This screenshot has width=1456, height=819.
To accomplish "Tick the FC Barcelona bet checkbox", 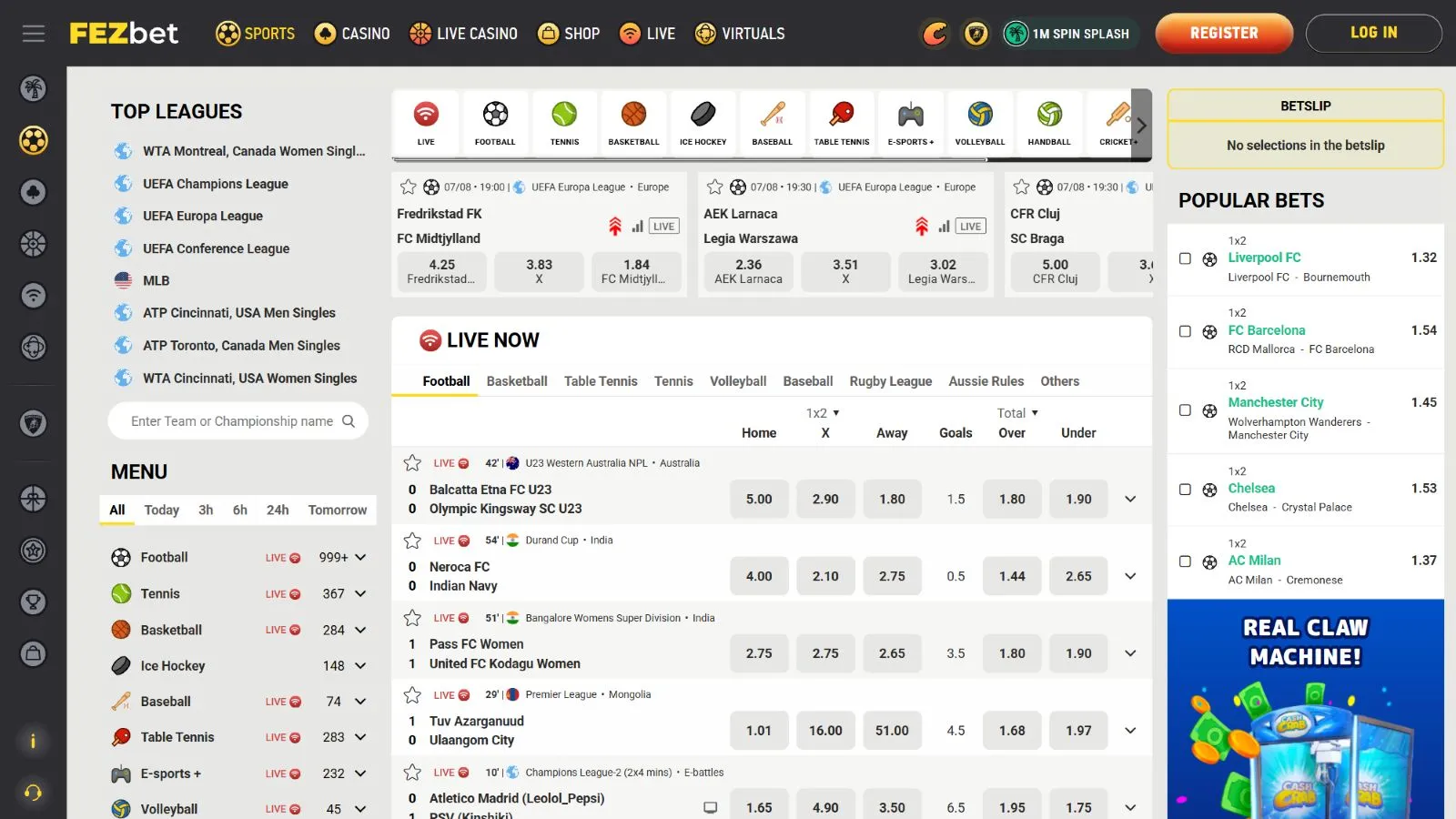I will [x=1185, y=331].
